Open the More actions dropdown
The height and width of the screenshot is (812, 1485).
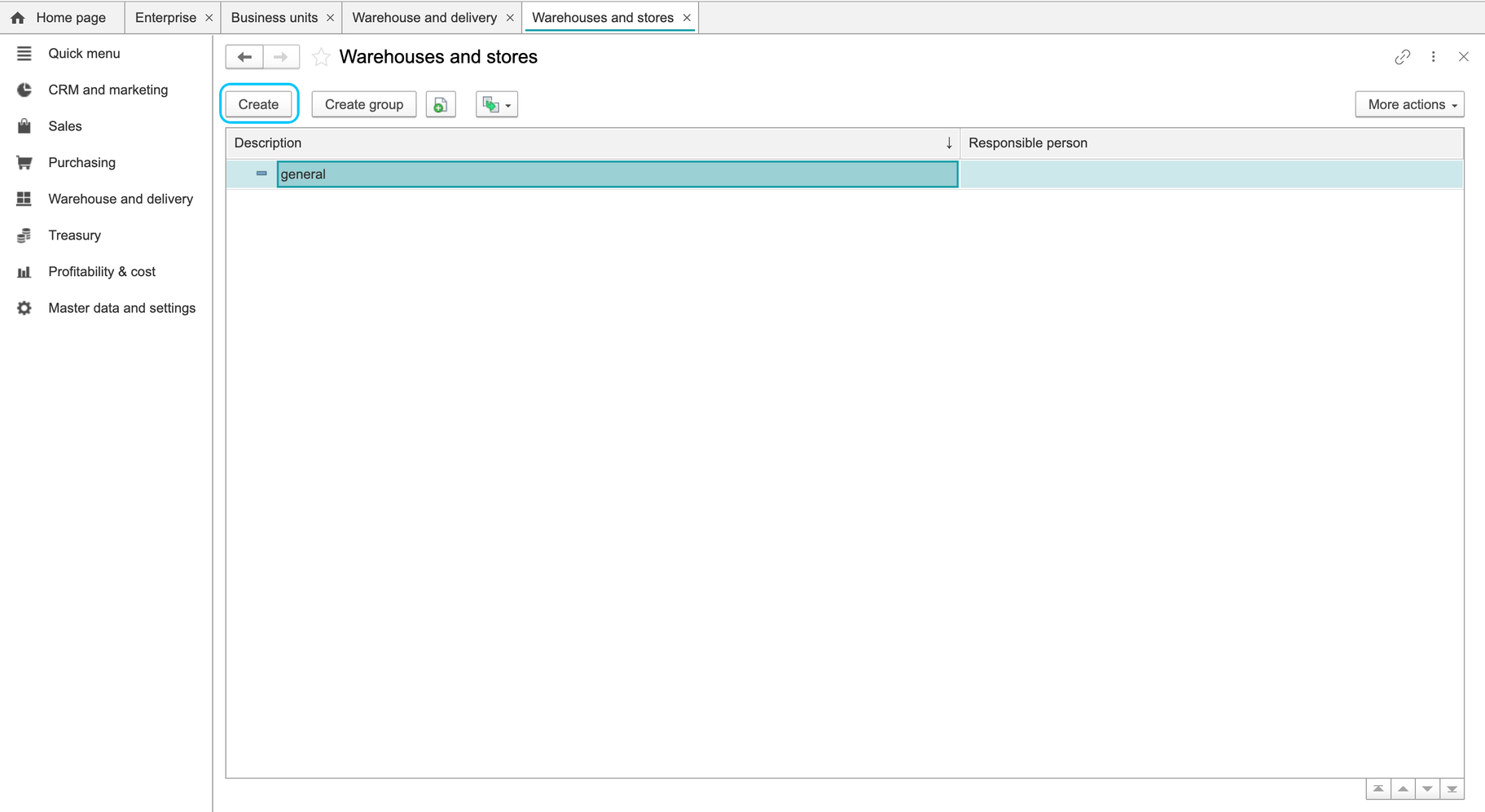coord(1409,104)
